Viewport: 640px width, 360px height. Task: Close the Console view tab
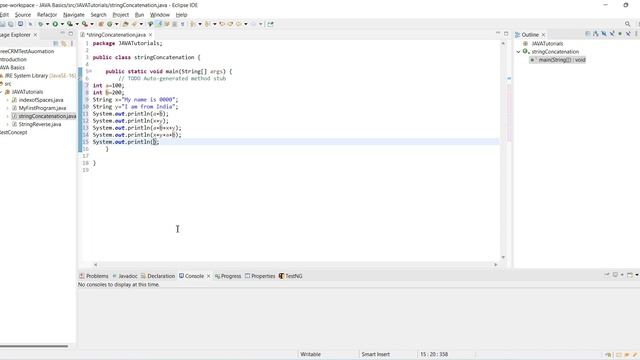click(208, 276)
